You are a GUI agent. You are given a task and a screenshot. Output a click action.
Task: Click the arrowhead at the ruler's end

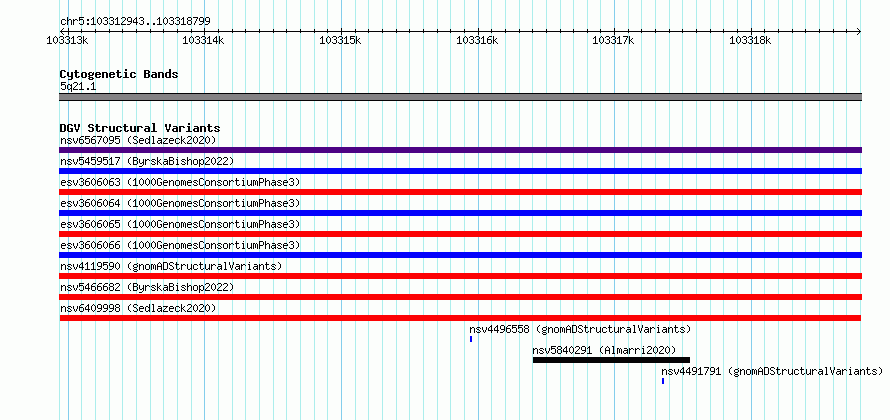click(x=858, y=31)
